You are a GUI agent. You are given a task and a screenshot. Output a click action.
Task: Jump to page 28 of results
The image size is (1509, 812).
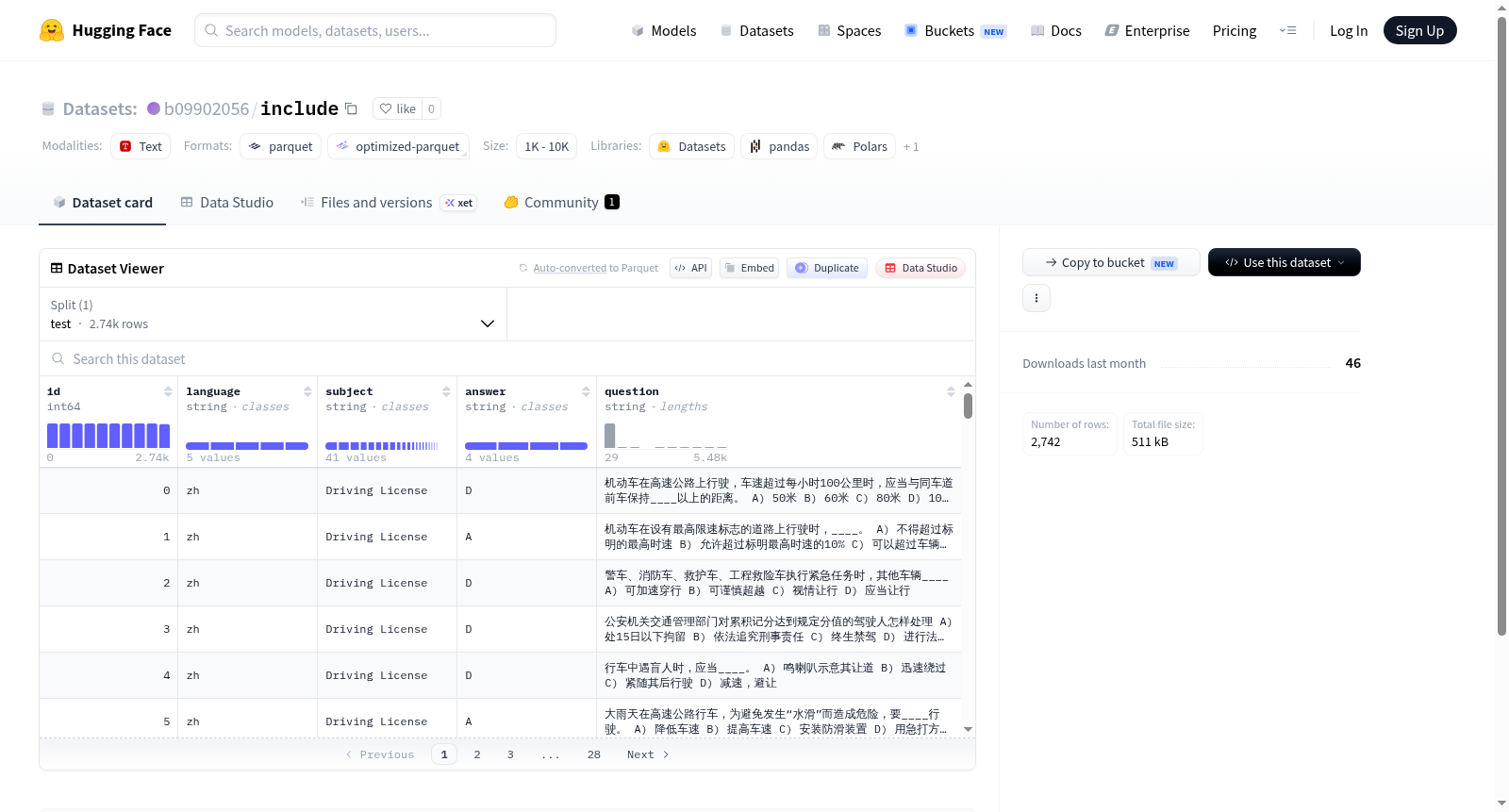coord(594,754)
